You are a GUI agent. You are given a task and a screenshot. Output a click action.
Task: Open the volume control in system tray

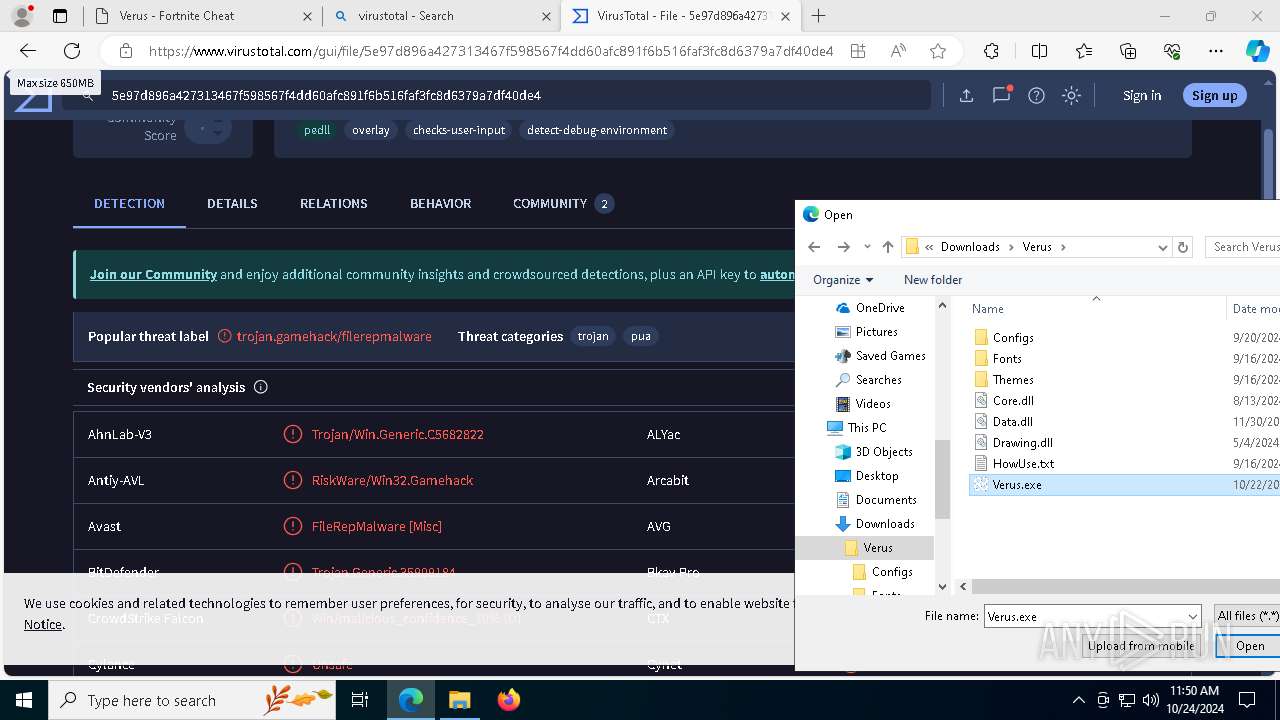pos(1150,700)
